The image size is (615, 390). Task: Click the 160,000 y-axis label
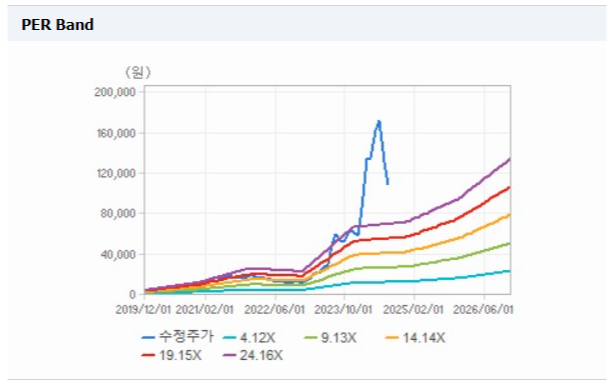pyautogui.click(x=116, y=133)
